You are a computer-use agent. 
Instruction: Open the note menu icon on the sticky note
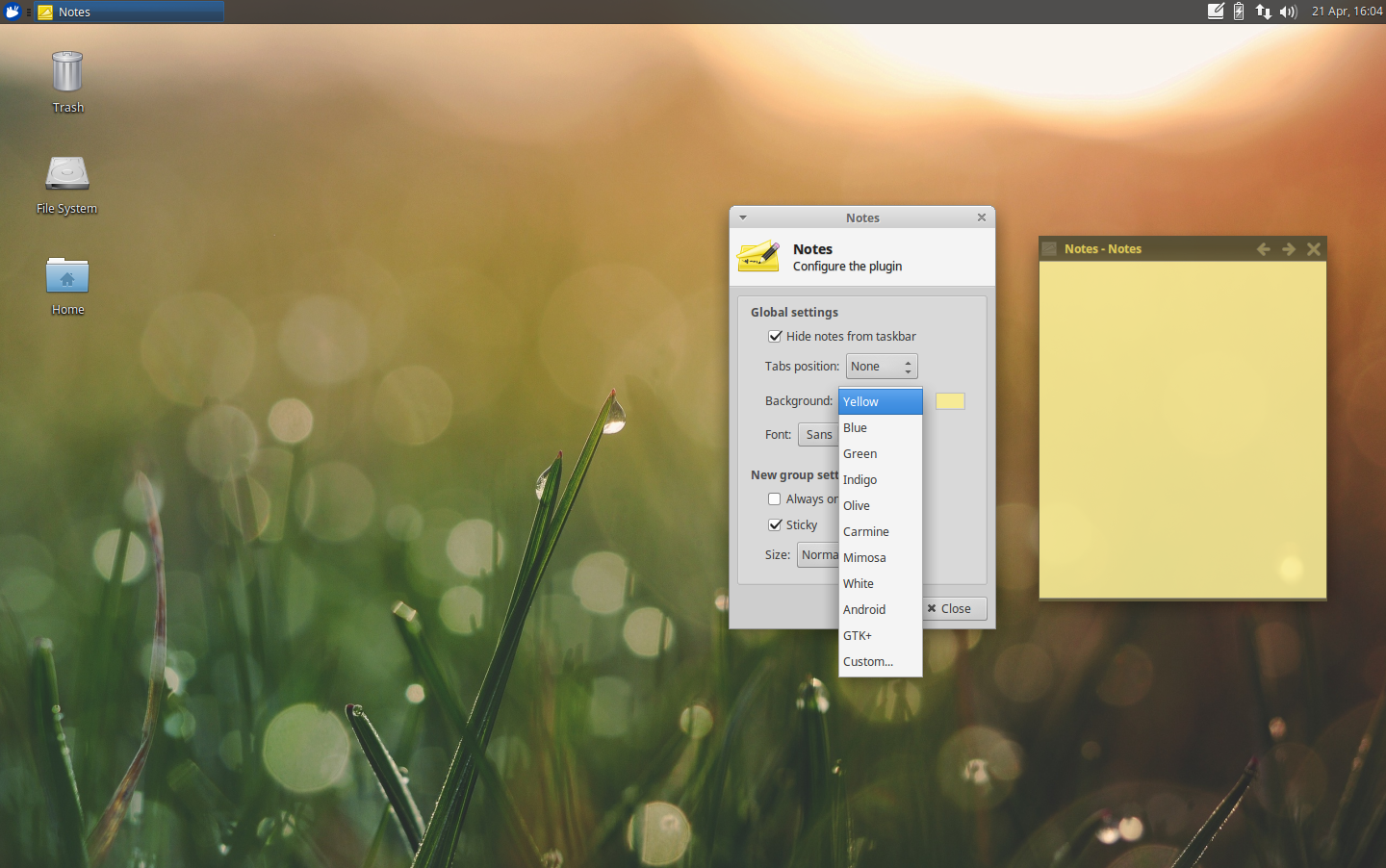[x=1048, y=248]
